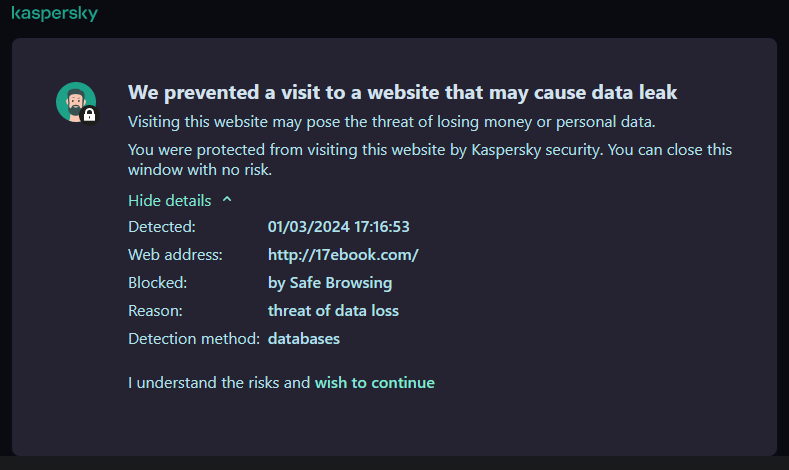Click the 'databases' detection method value
The height and width of the screenshot is (470, 789).
coord(304,339)
